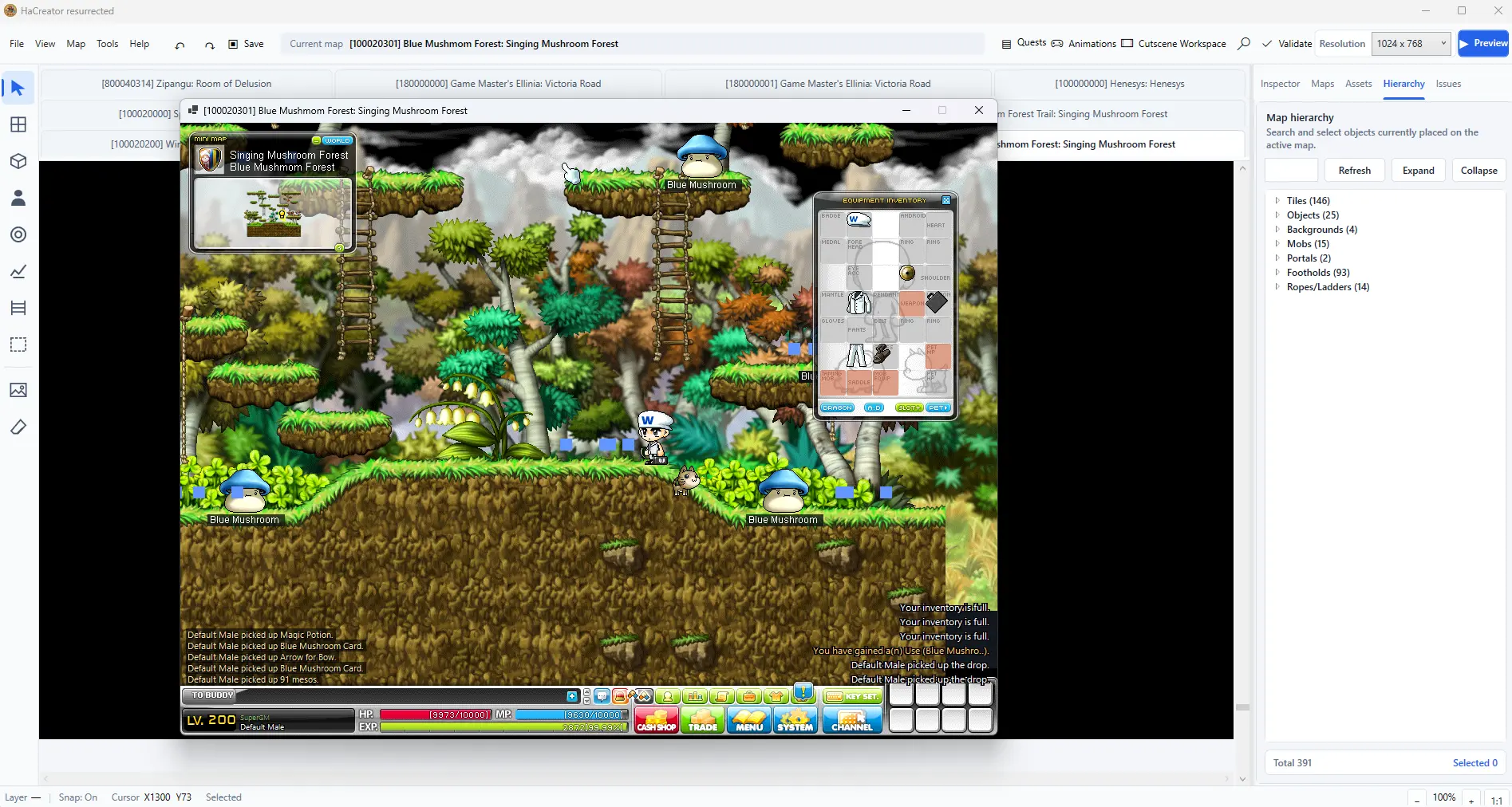1512x807 pixels.
Task: Open the tiles grid tool in sidebar
Action: click(x=18, y=124)
